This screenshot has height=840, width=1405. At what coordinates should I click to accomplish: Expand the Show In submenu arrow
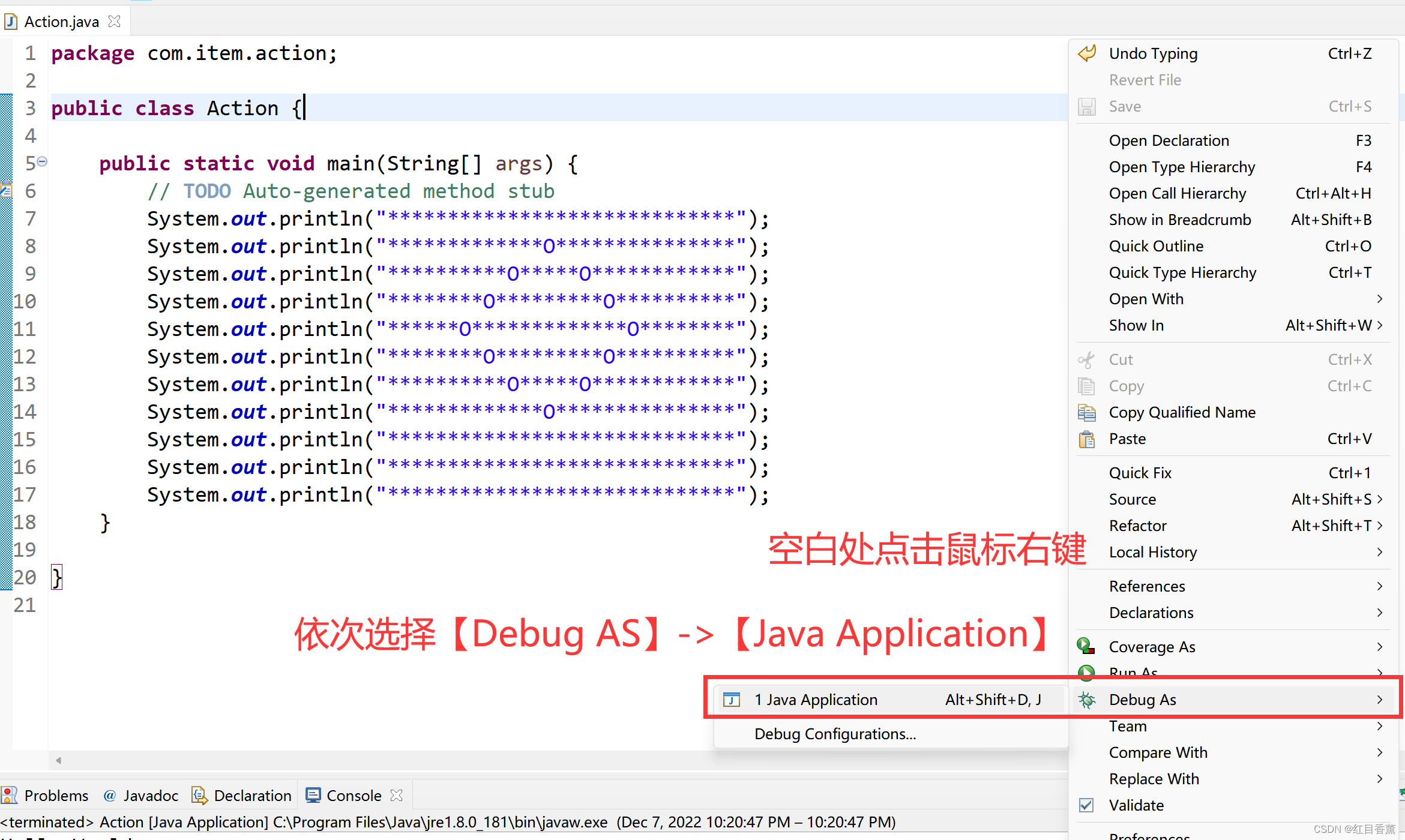pyautogui.click(x=1379, y=325)
